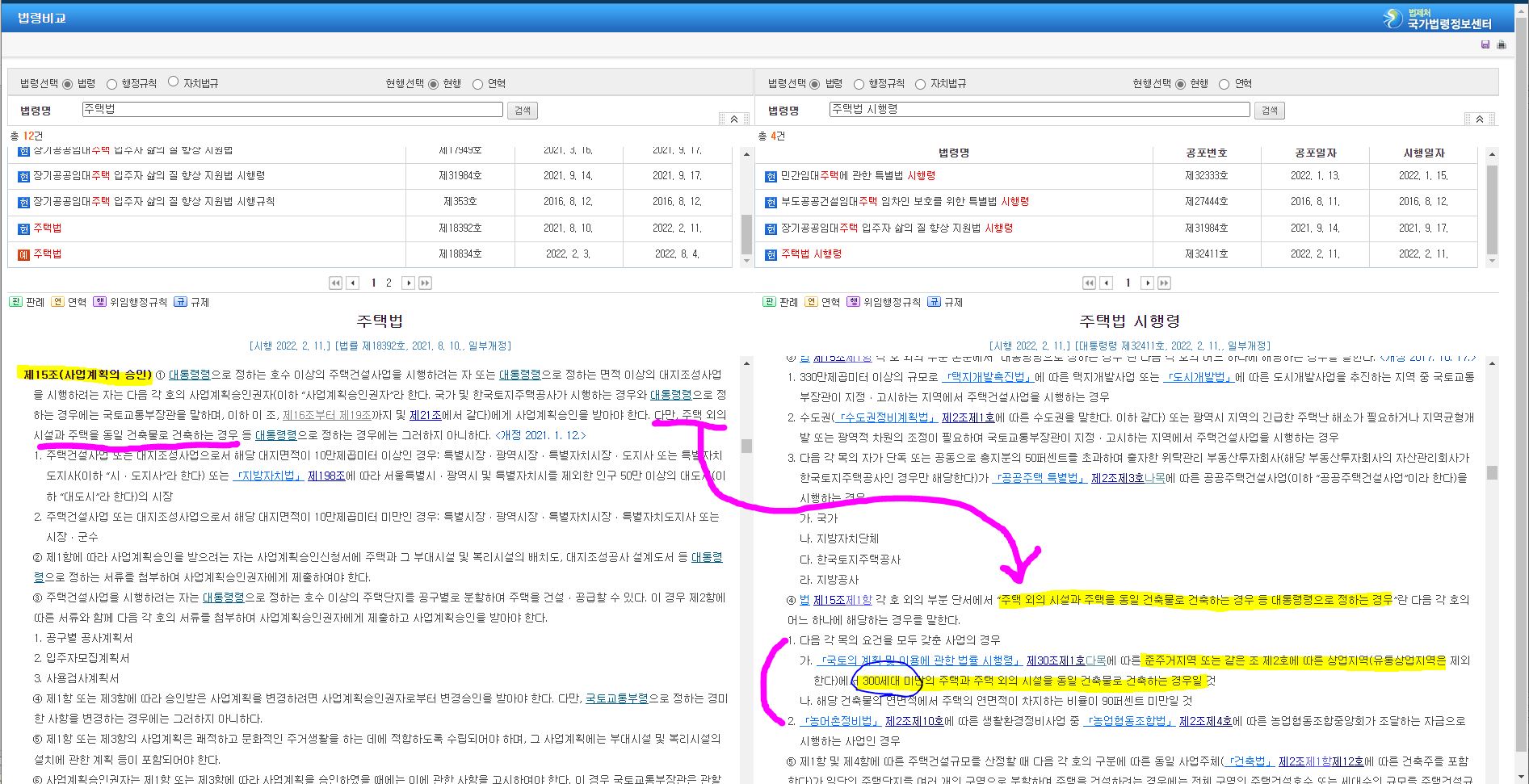Select 연혁 radio in right panel
The height and width of the screenshot is (784, 1529).
[x=1224, y=84]
